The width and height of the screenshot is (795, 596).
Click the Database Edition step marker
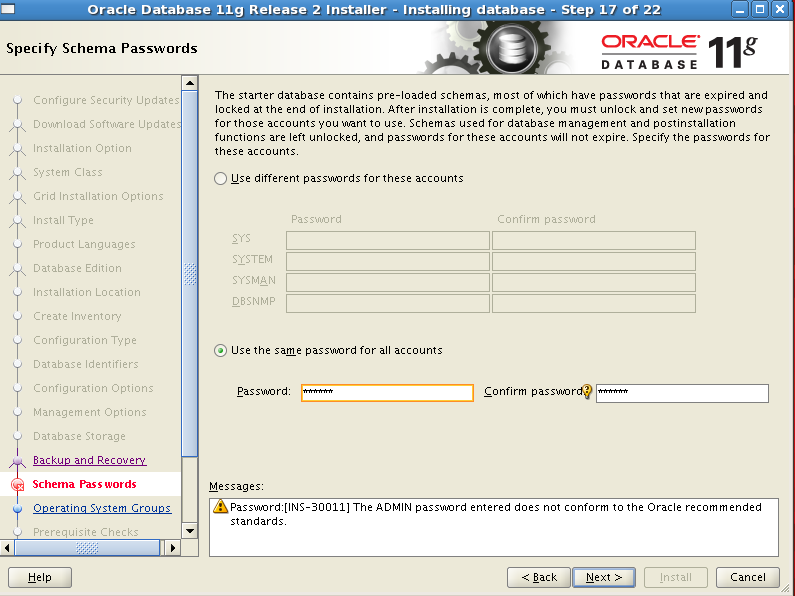pyautogui.click(x=18, y=269)
